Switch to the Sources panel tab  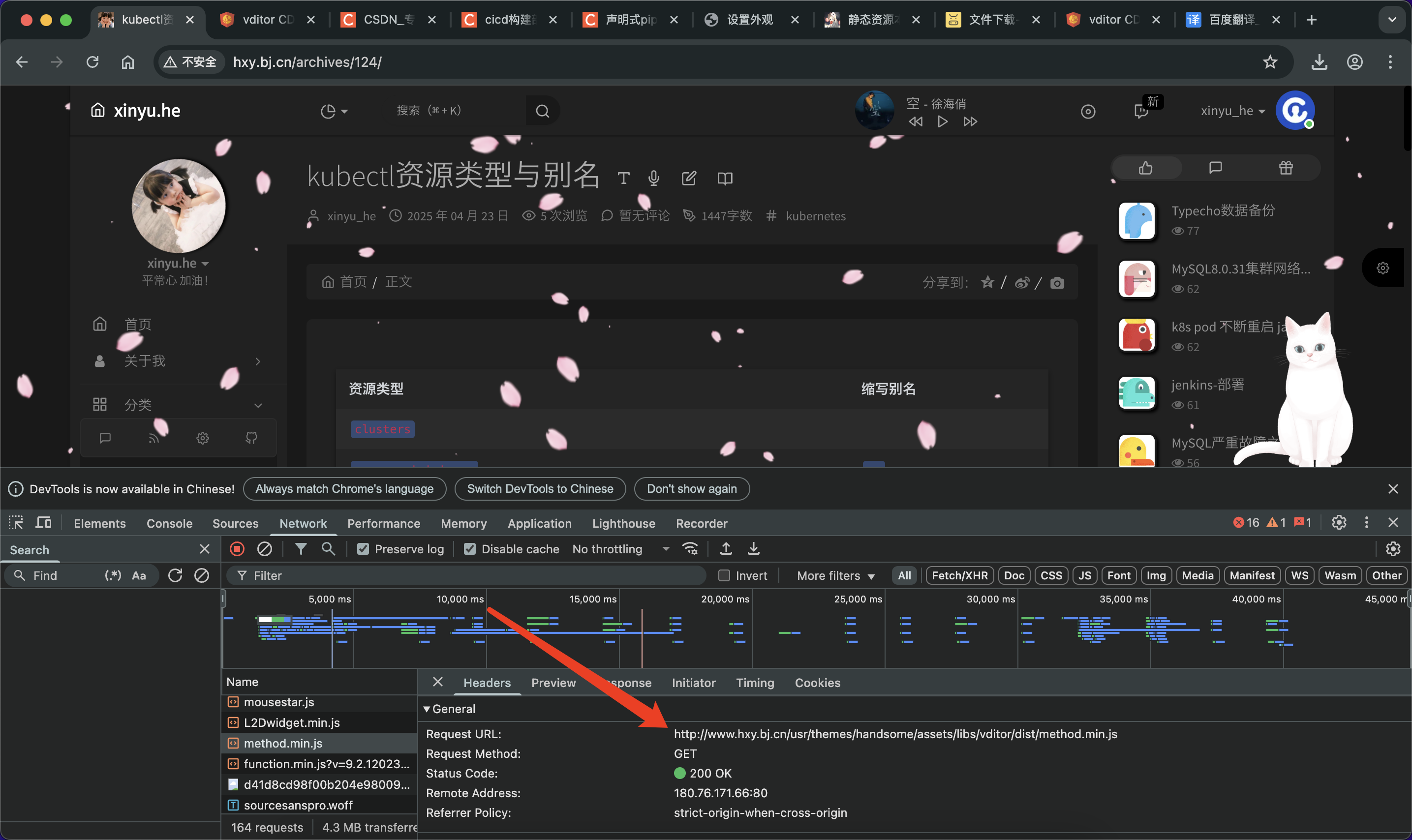pos(236,523)
